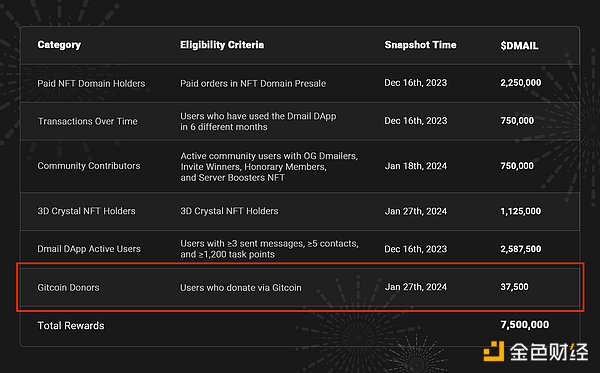Click the Jan 18th, 2024 snapshot date

(416, 166)
